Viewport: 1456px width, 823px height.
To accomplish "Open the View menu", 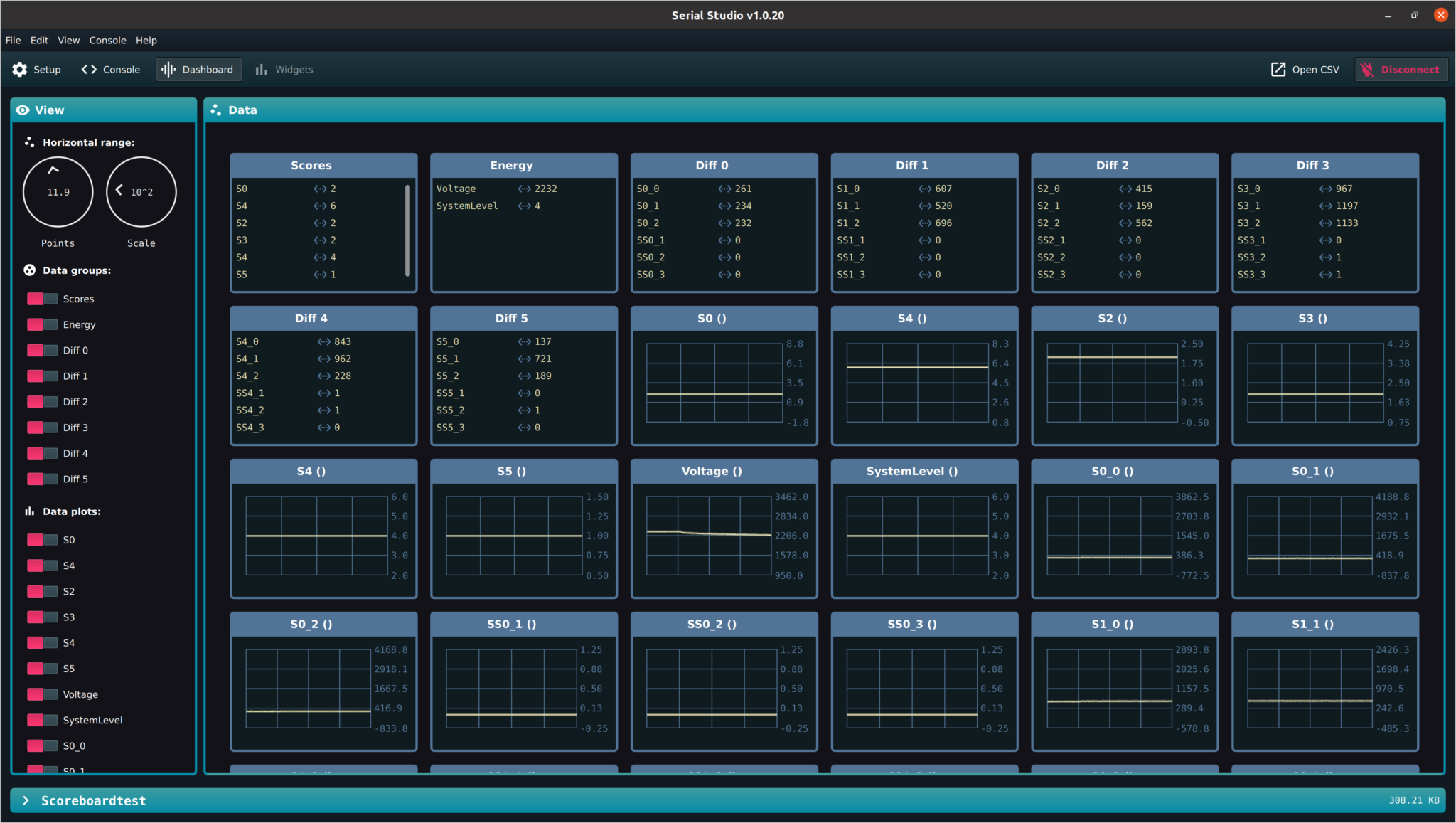I will [68, 40].
